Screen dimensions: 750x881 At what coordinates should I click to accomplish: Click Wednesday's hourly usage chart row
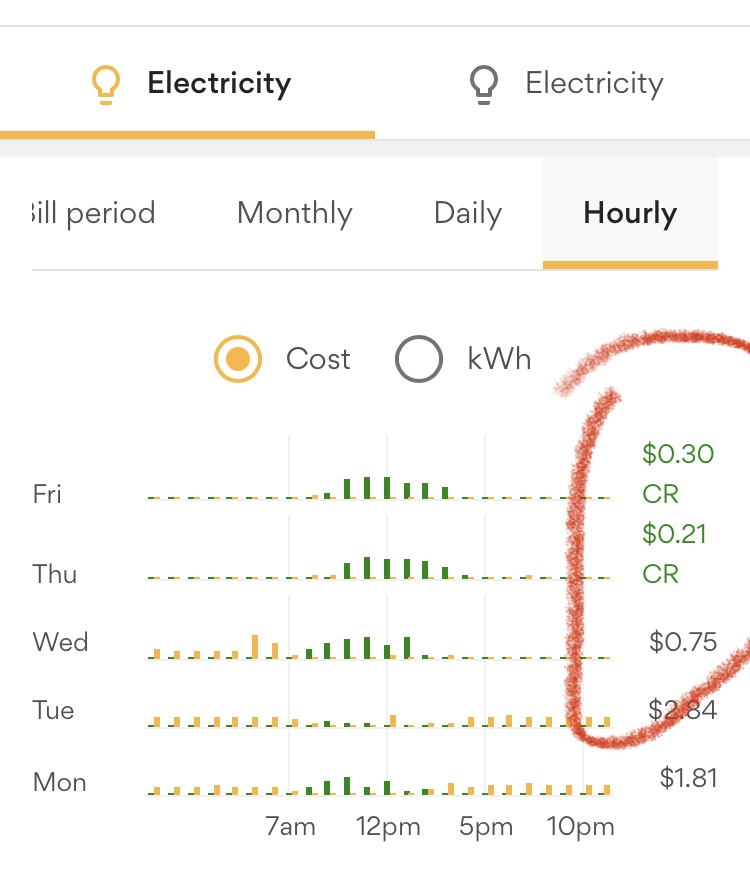pos(378,646)
